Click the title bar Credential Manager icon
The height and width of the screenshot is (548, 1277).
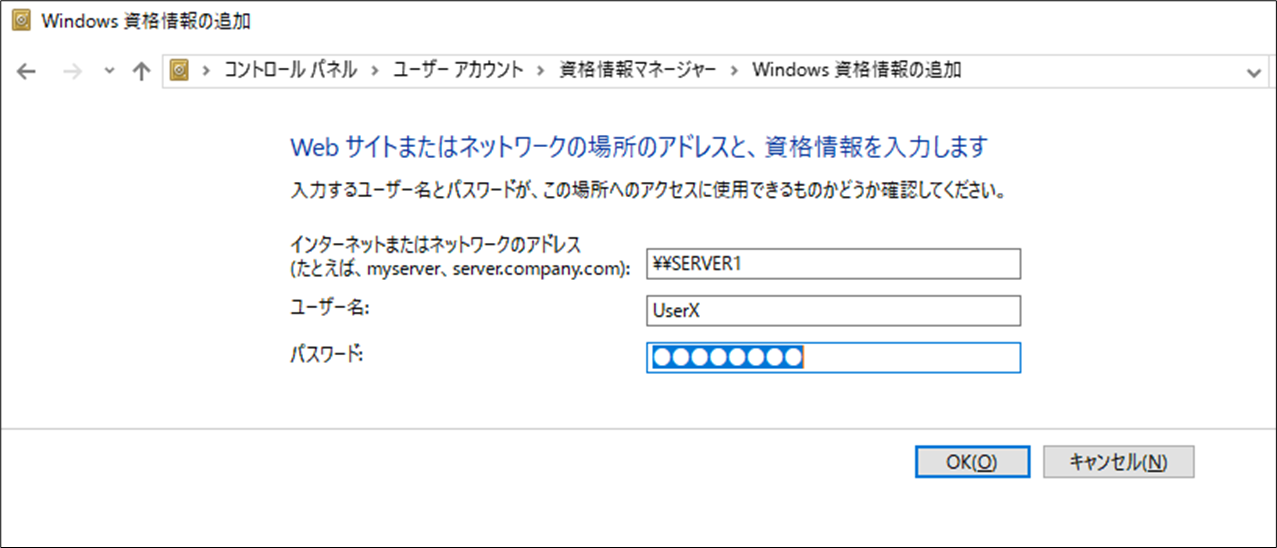click(x=19, y=21)
